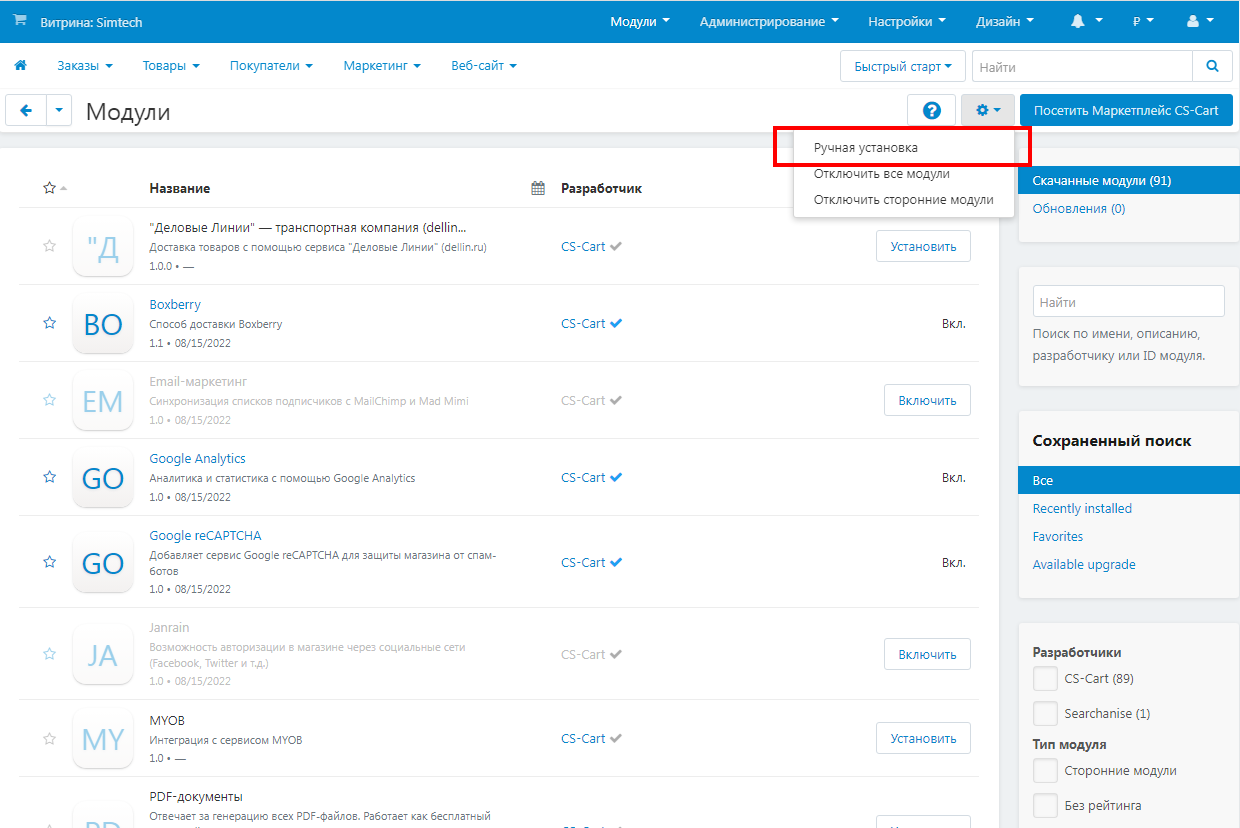Go to dashboard via home icon
1240x828 pixels.
coord(20,66)
